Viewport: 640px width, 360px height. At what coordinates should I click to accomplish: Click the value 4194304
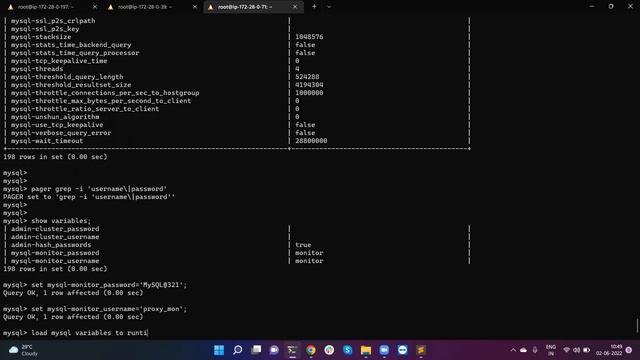pos(309,85)
